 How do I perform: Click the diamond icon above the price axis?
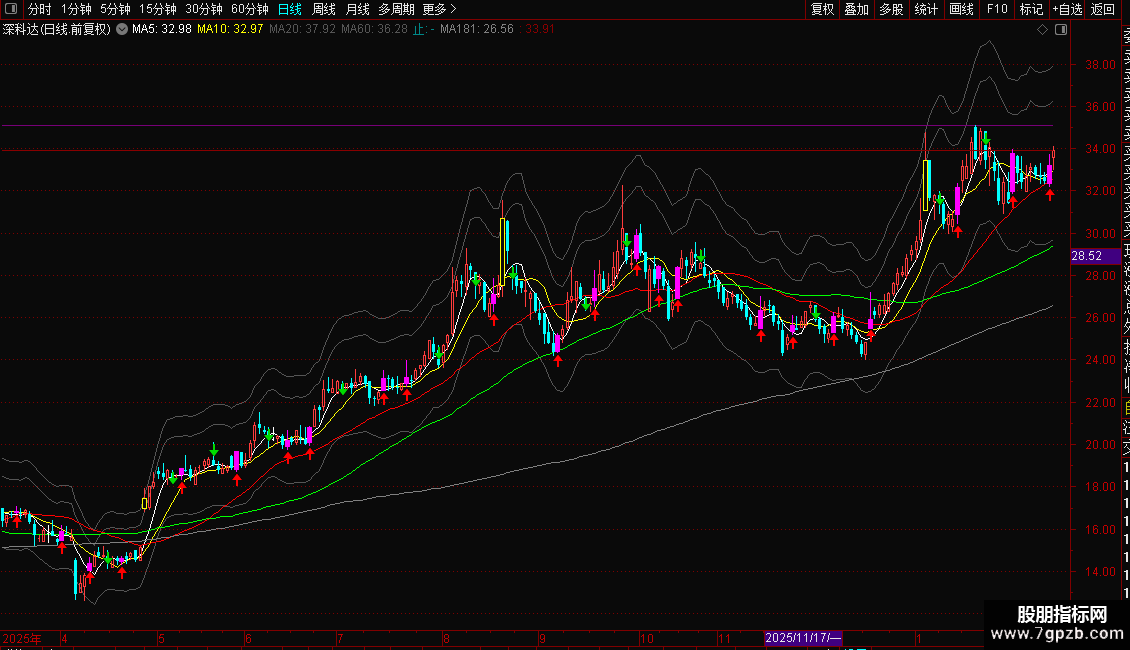[1044, 30]
